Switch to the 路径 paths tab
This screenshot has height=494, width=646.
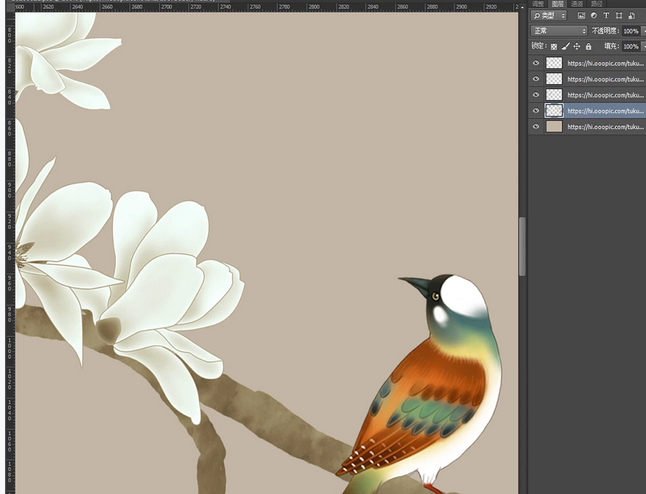pyautogui.click(x=597, y=4)
